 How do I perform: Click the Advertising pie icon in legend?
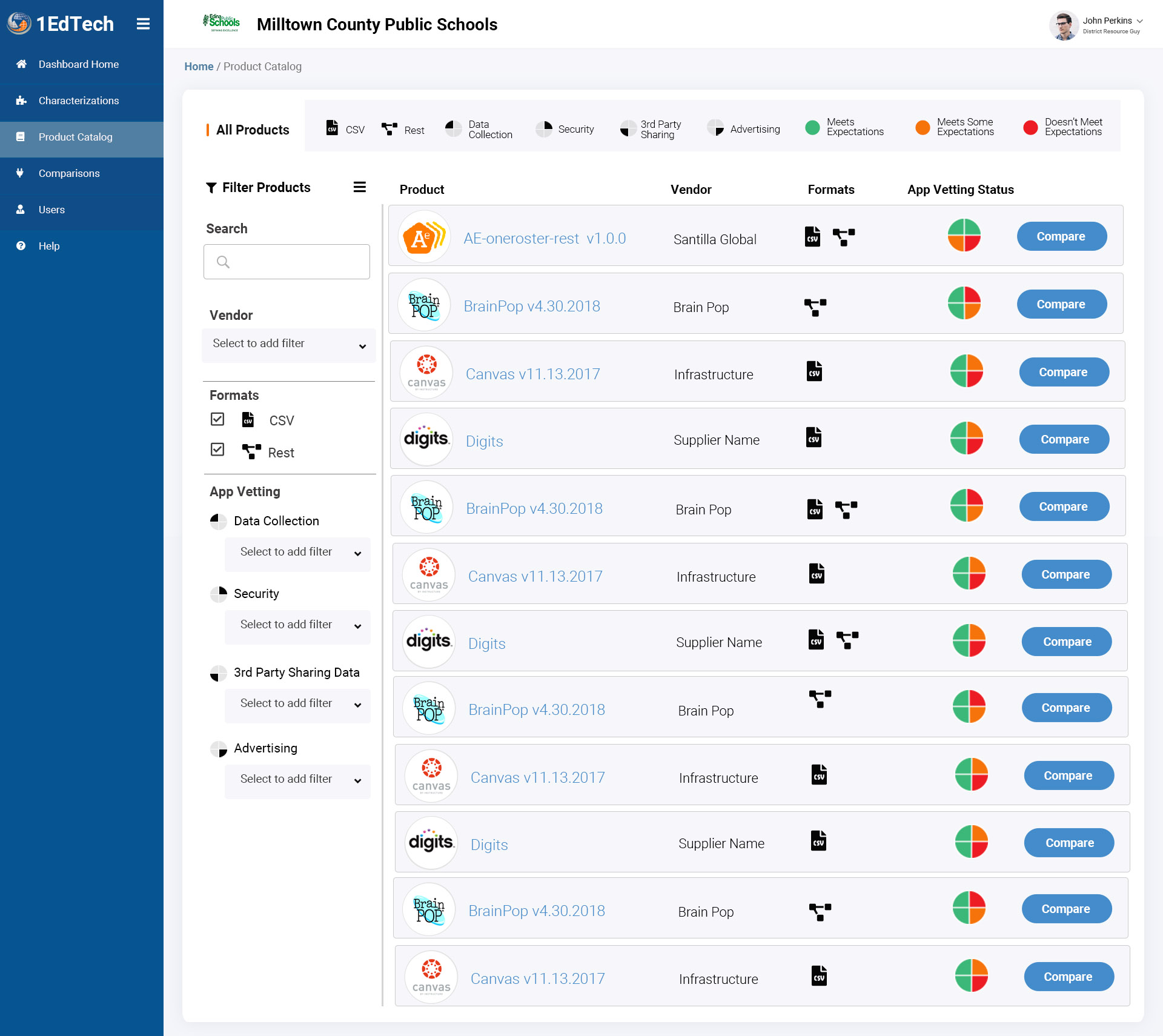click(715, 128)
